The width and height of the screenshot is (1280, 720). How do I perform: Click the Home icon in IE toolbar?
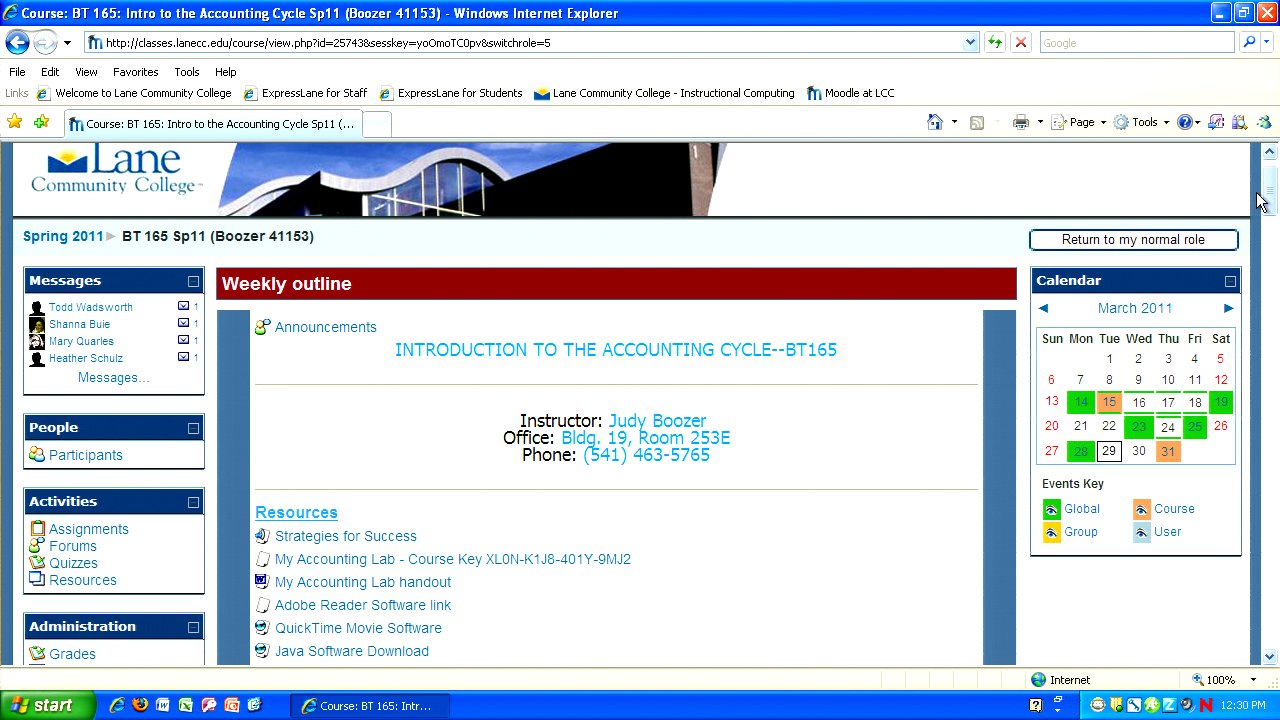point(935,122)
